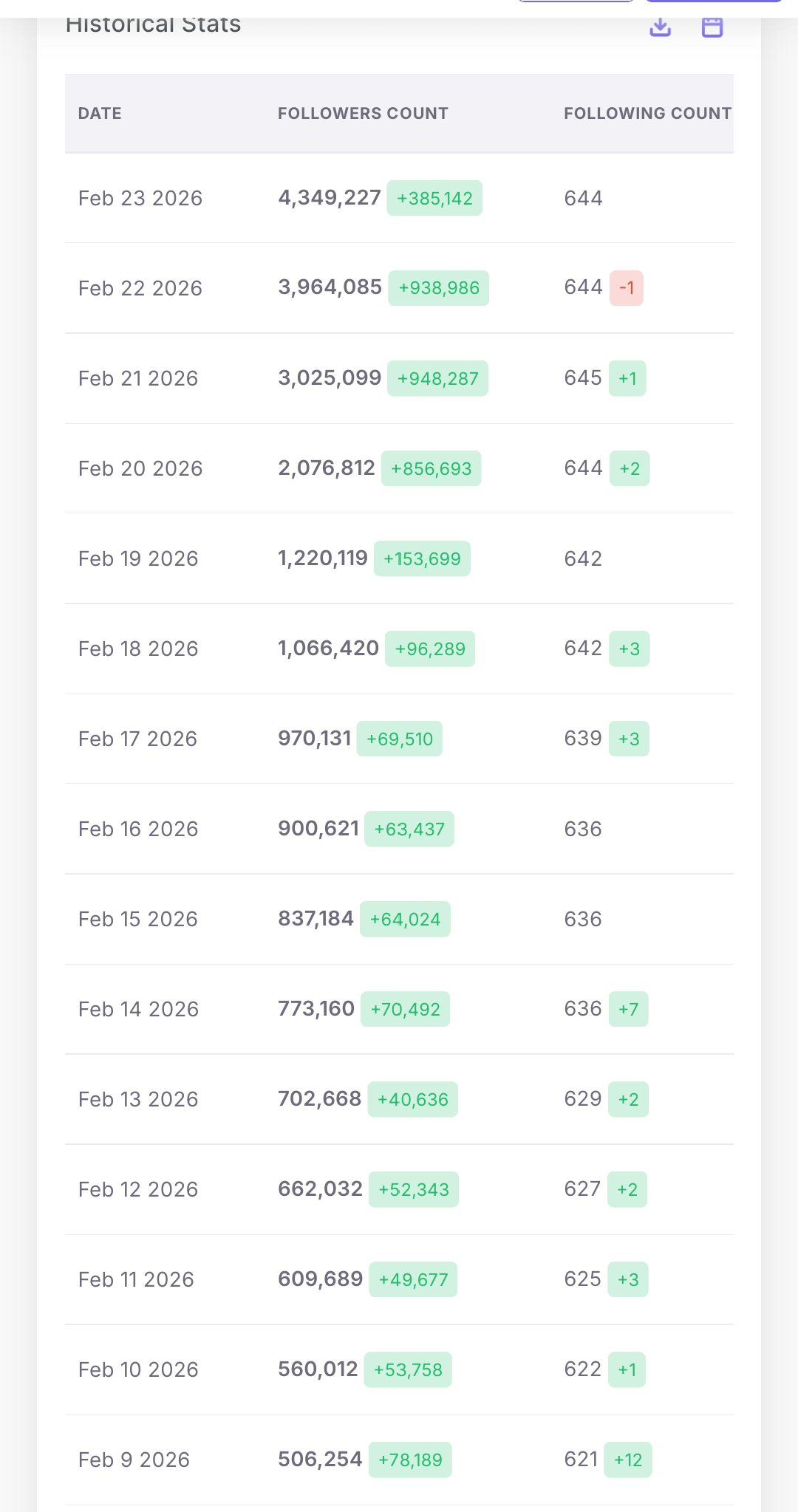This screenshot has height=1512, width=798.
Task: Open the calendar date picker icon
Action: (712, 27)
